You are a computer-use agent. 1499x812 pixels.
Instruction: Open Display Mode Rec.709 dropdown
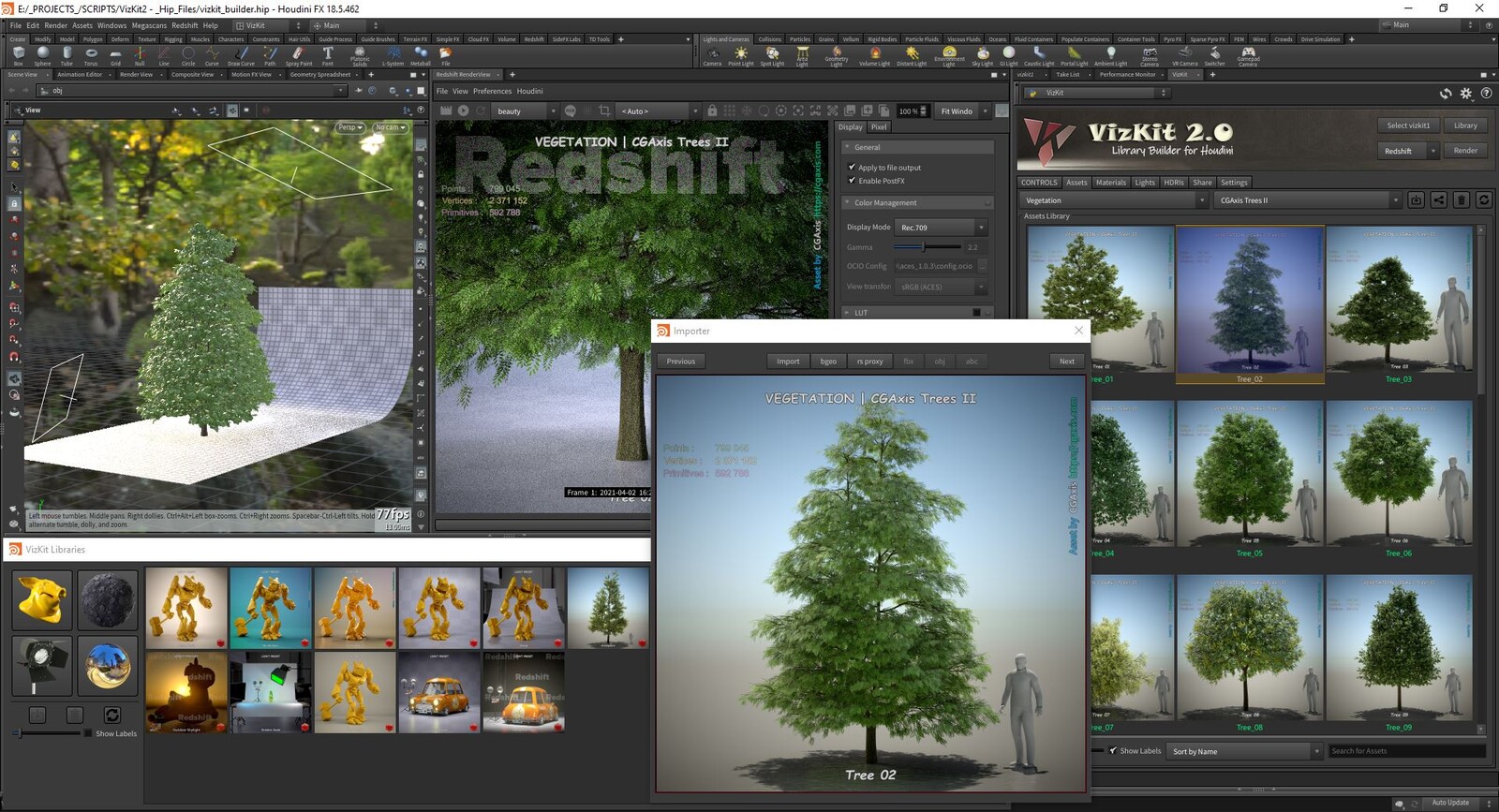click(x=942, y=228)
